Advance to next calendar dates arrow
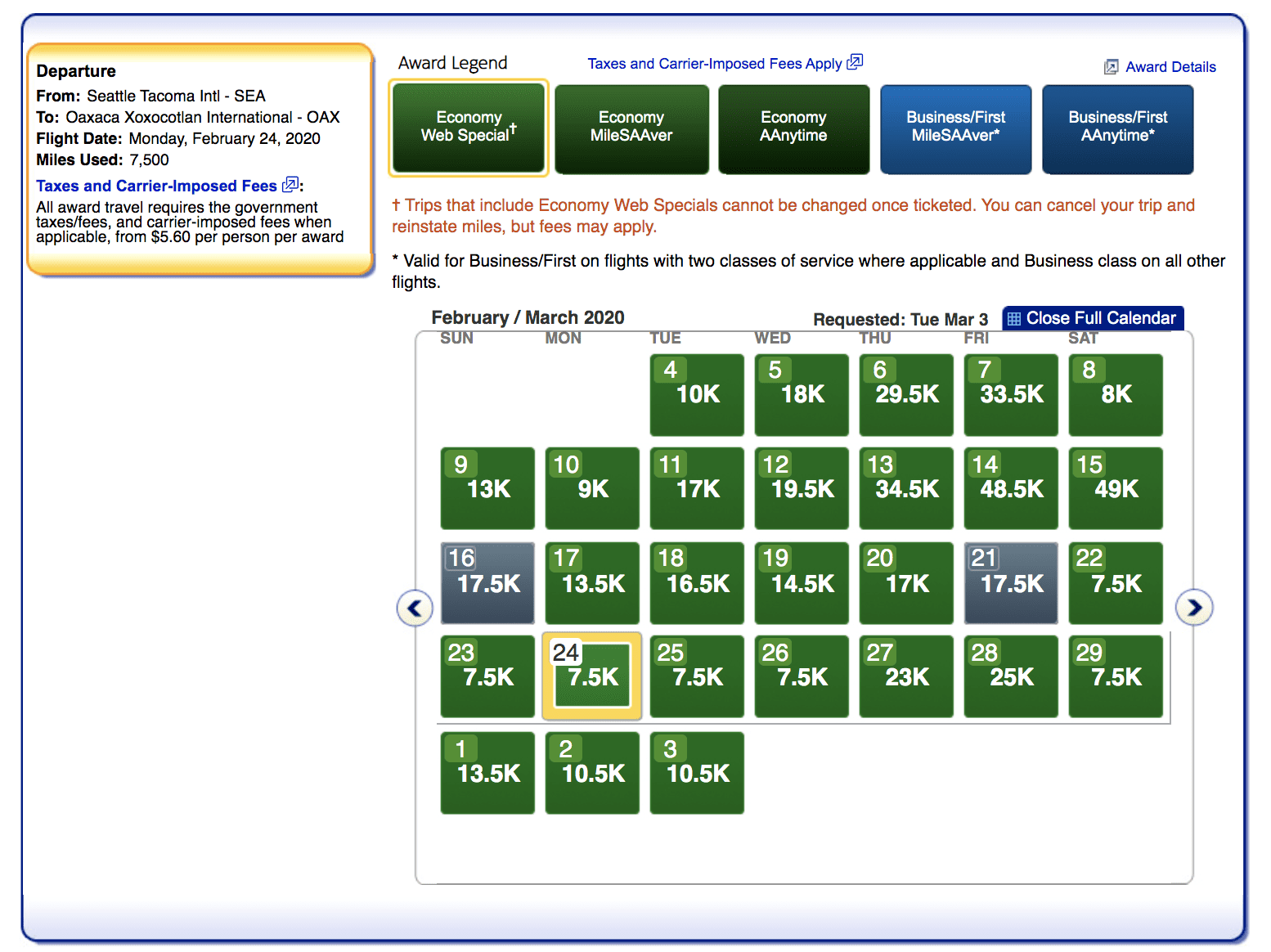The width and height of the screenshot is (1271, 952). [x=1194, y=608]
